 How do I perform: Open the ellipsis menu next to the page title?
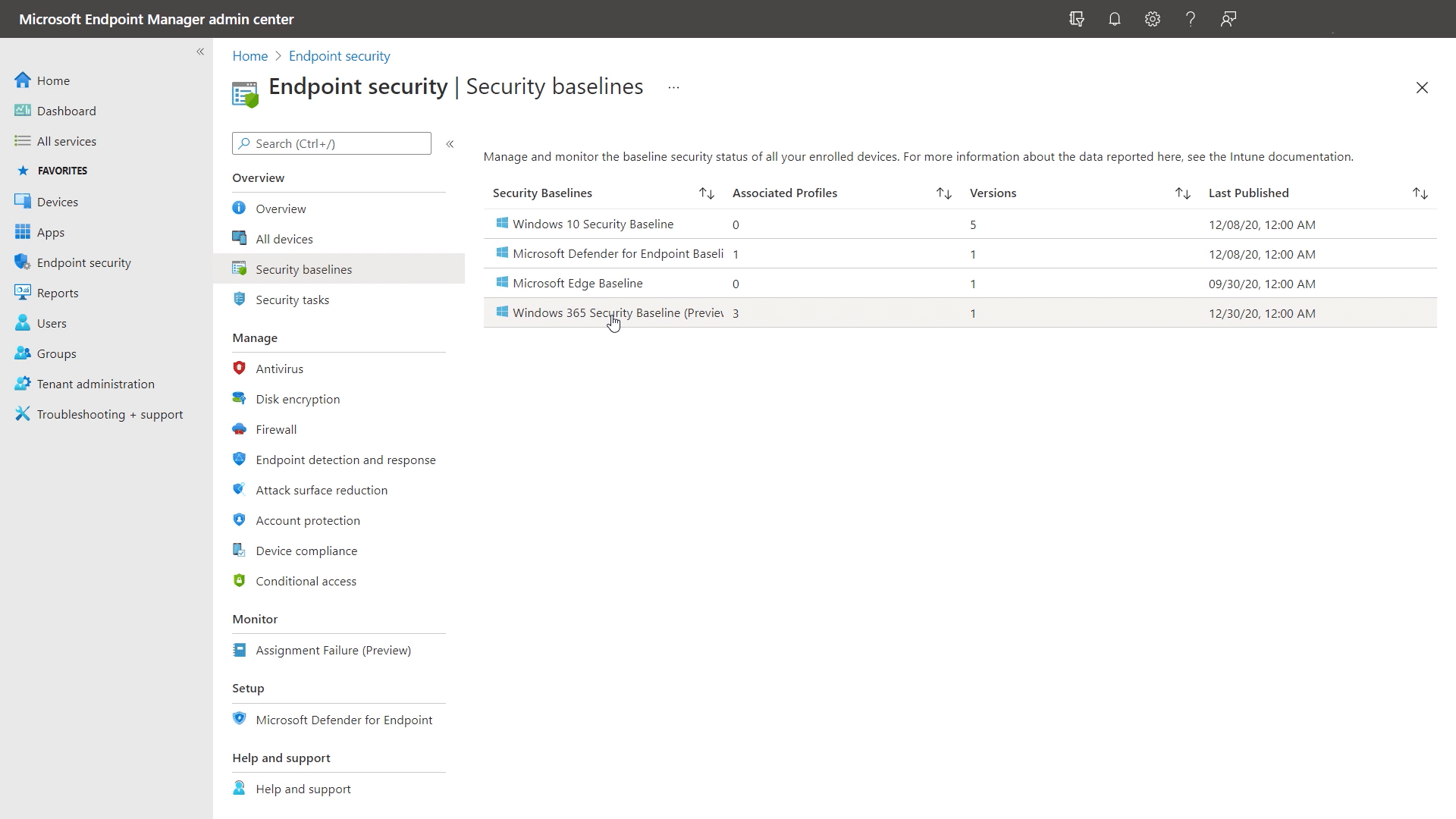[673, 87]
